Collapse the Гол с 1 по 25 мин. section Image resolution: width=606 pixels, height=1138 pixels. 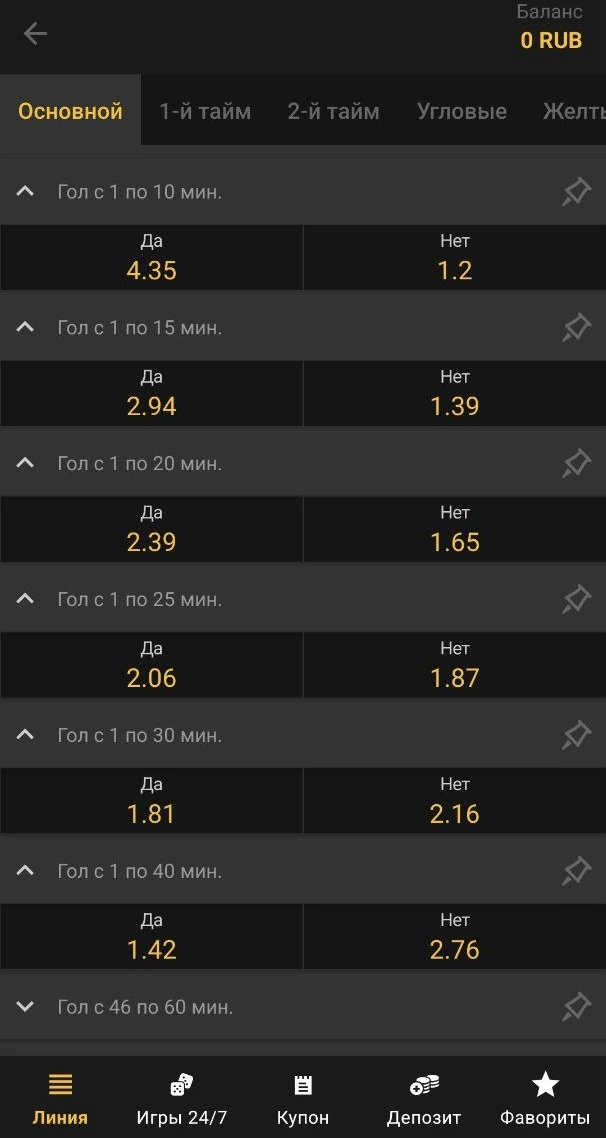[26, 600]
